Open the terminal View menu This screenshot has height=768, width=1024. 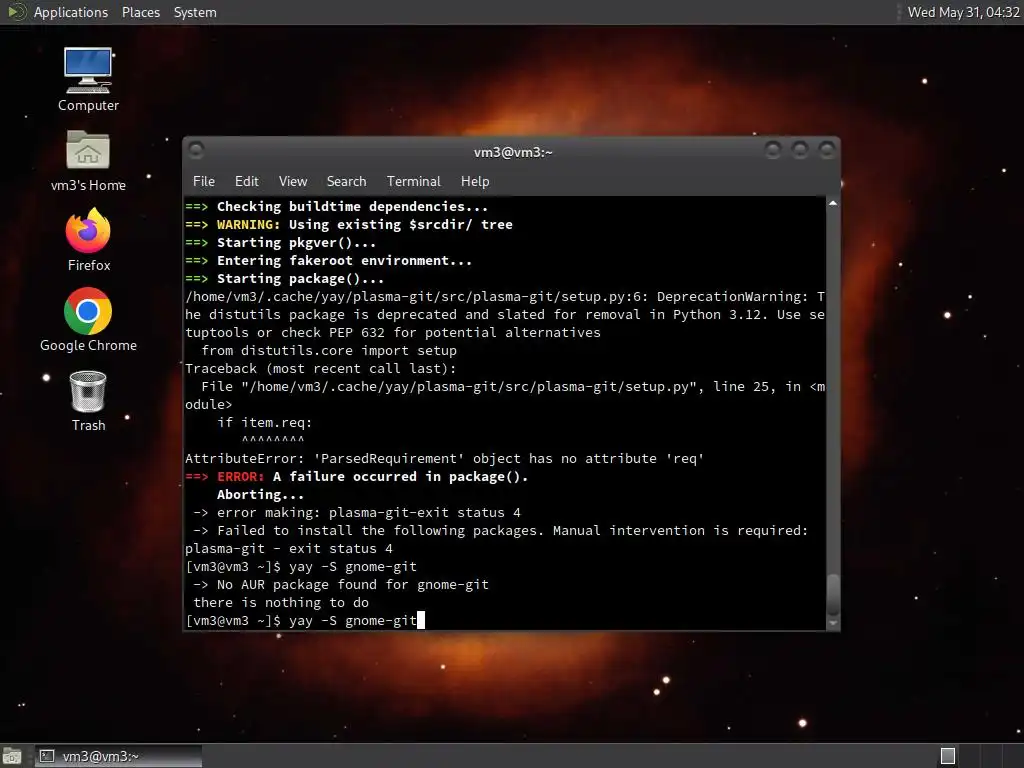tap(293, 181)
